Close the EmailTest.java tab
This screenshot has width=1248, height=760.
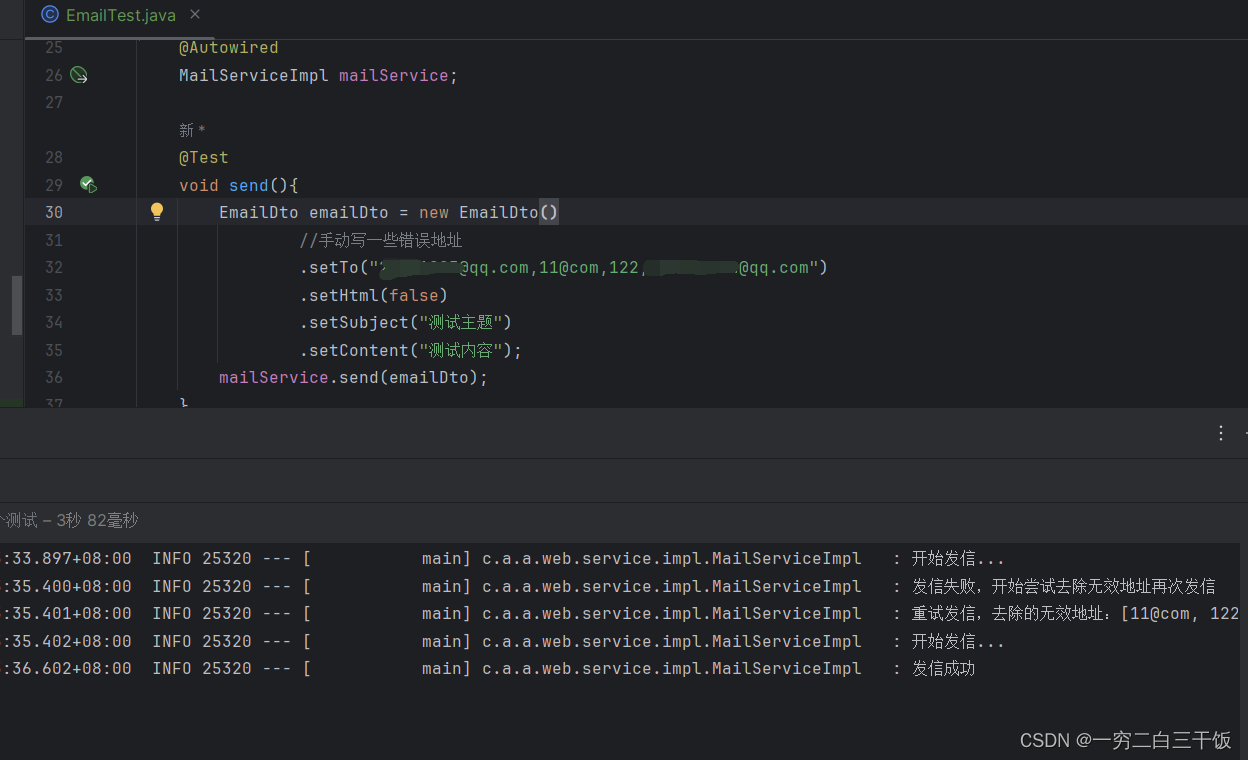195,14
